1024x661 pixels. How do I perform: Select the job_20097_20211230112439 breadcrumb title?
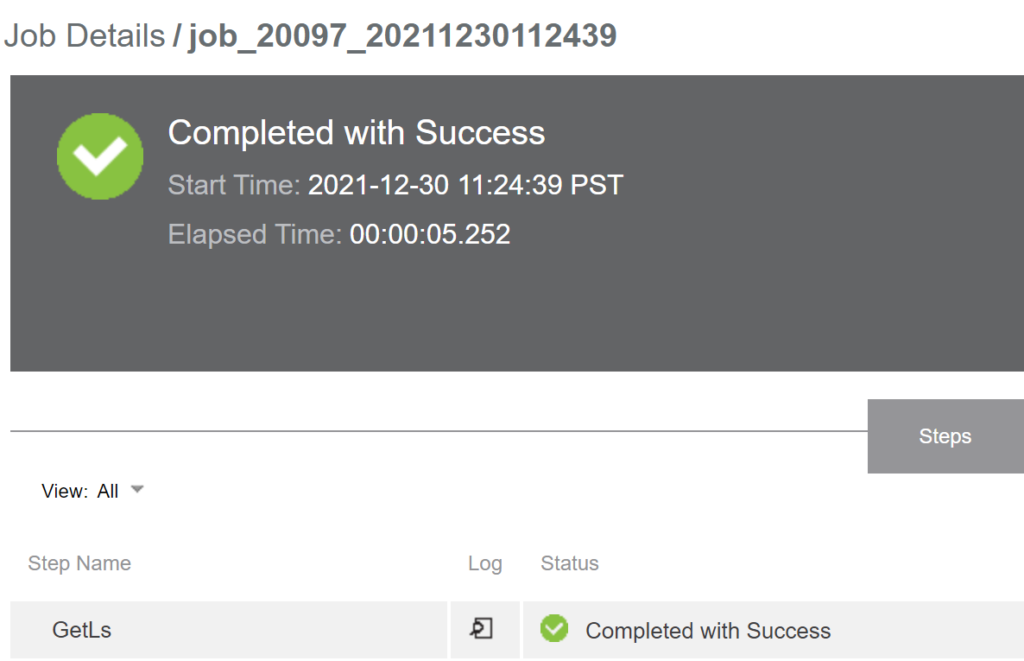point(402,36)
